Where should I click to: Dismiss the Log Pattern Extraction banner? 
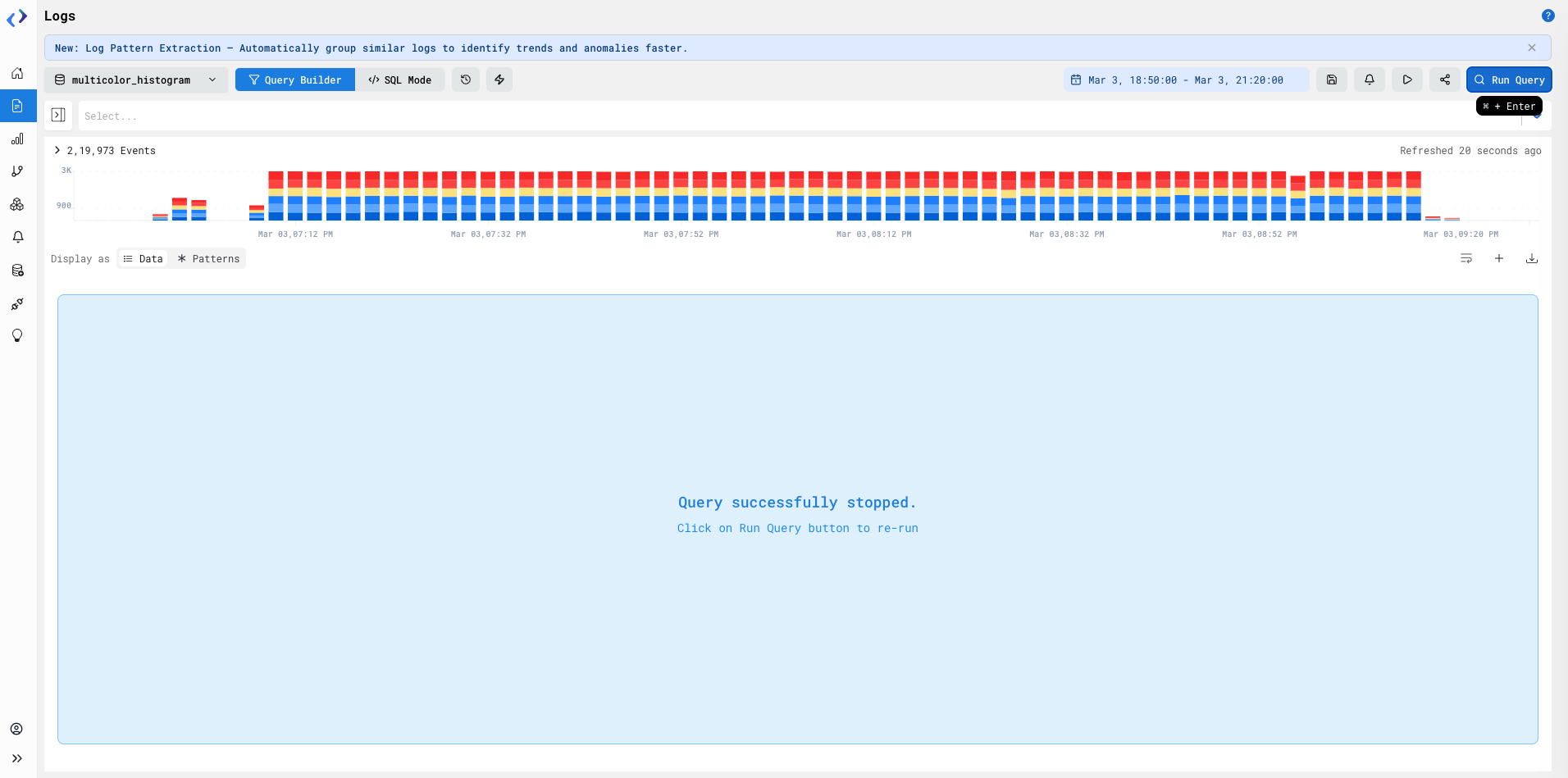point(1532,48)
